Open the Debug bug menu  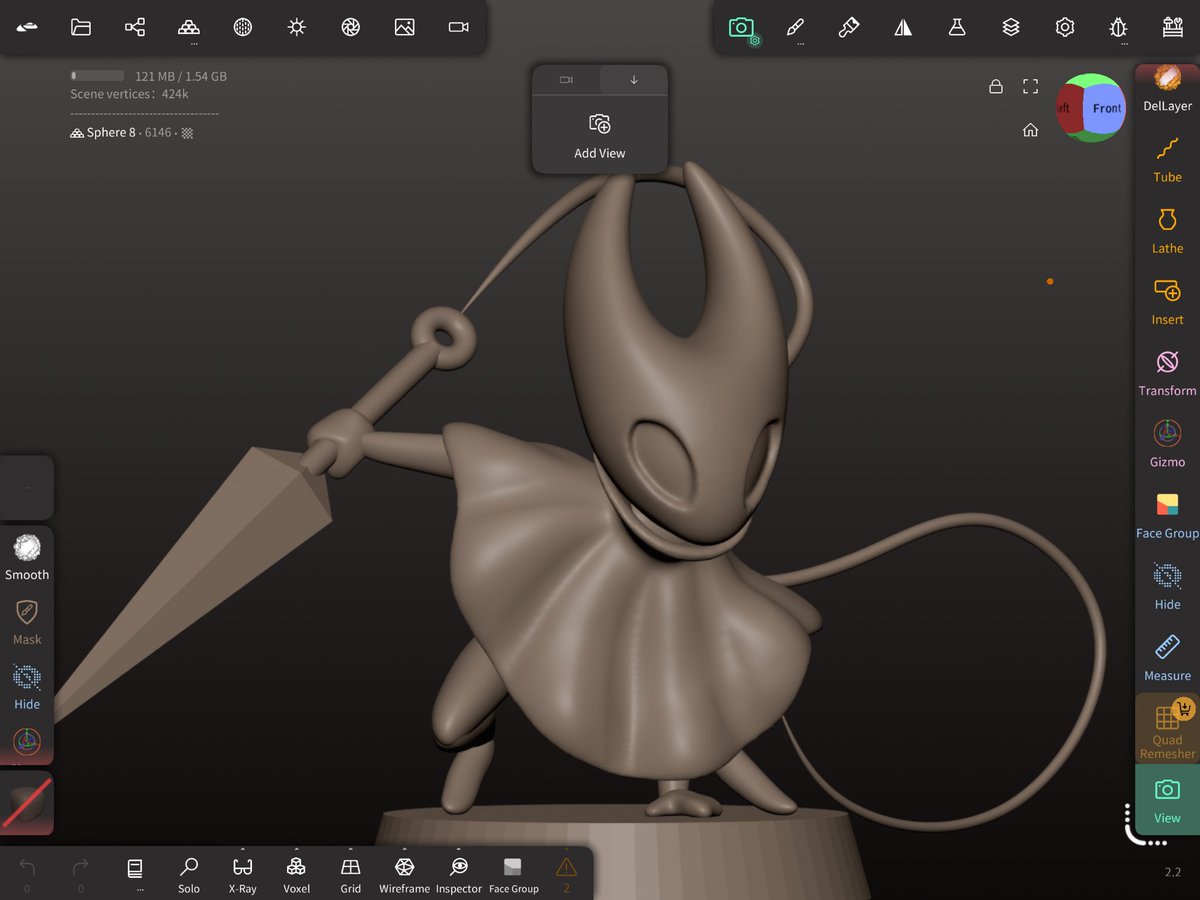point(1119,28)
